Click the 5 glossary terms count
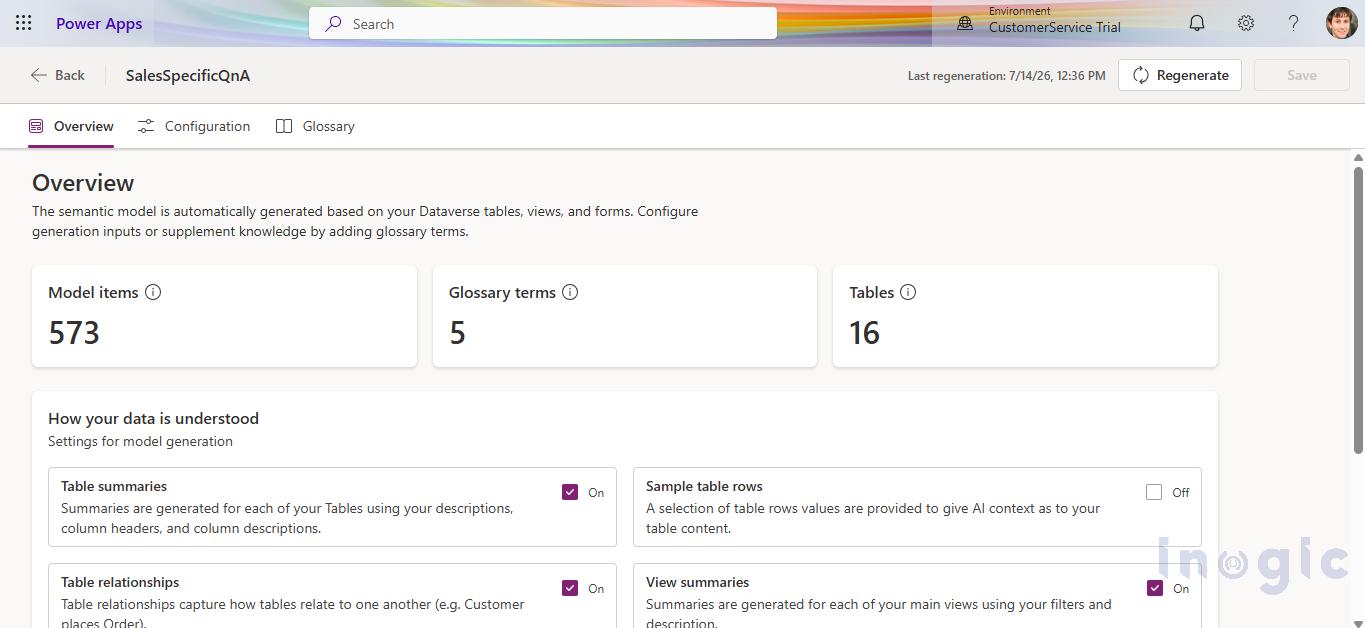The width and height of the screenshot is (1365, 628). click(457, 332)
